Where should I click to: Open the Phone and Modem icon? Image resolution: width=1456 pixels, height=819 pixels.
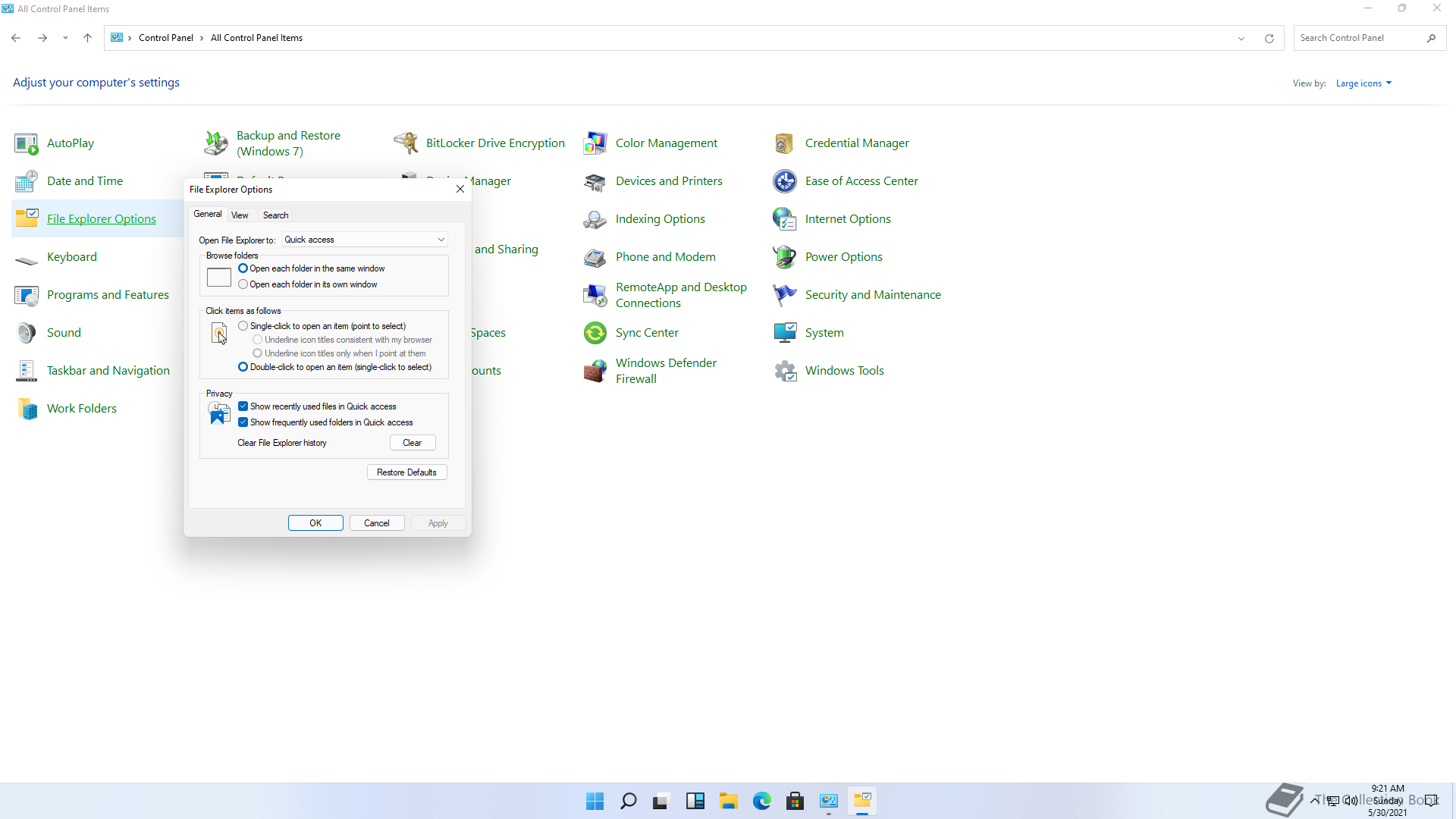(595, 257)
